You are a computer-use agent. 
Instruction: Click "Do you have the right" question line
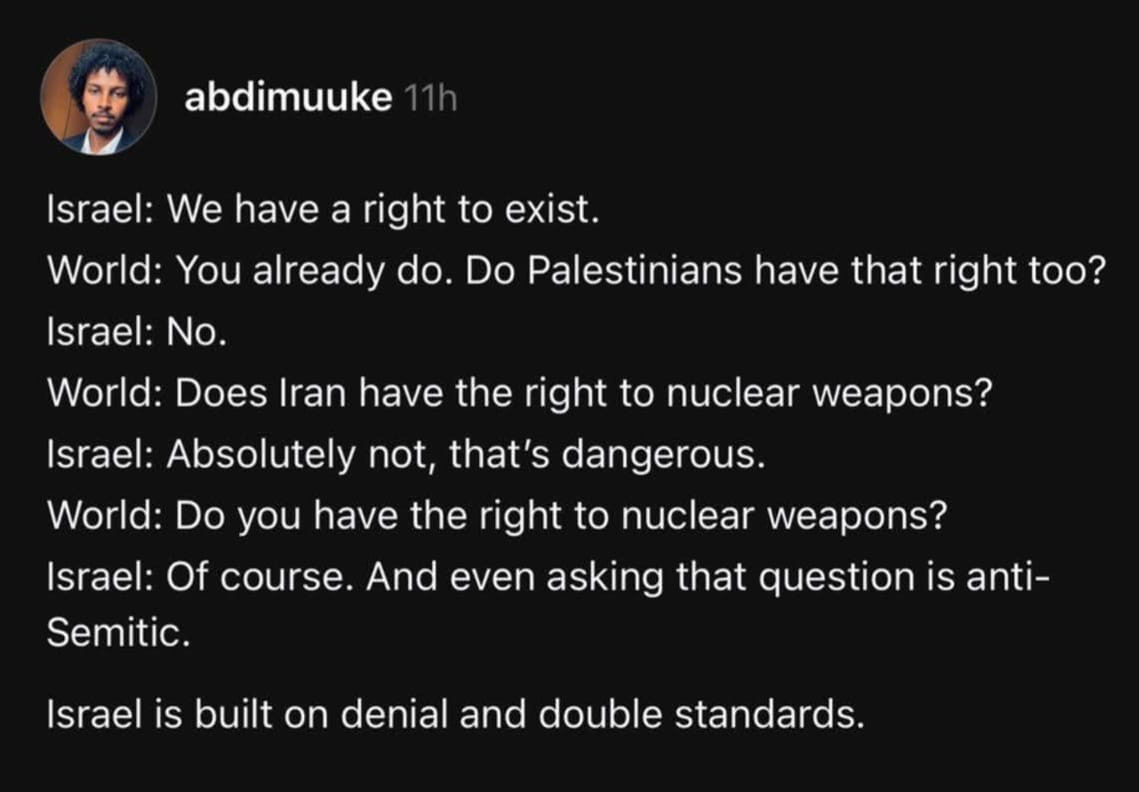497,516
